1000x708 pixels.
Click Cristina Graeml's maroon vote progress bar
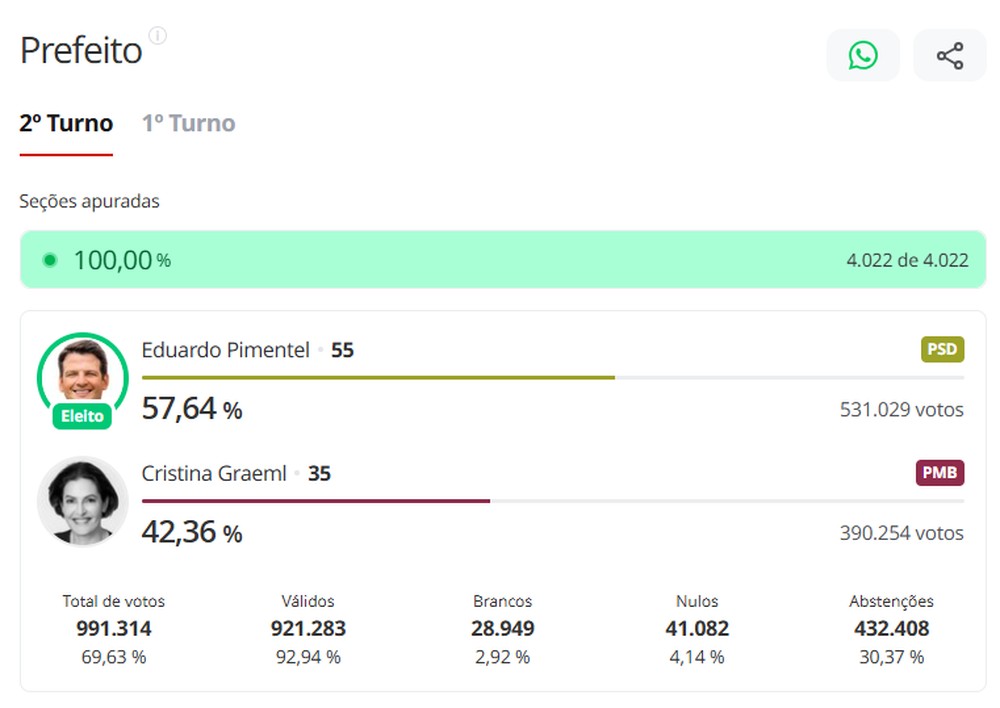pyautogui.click(x=315, y=500)
